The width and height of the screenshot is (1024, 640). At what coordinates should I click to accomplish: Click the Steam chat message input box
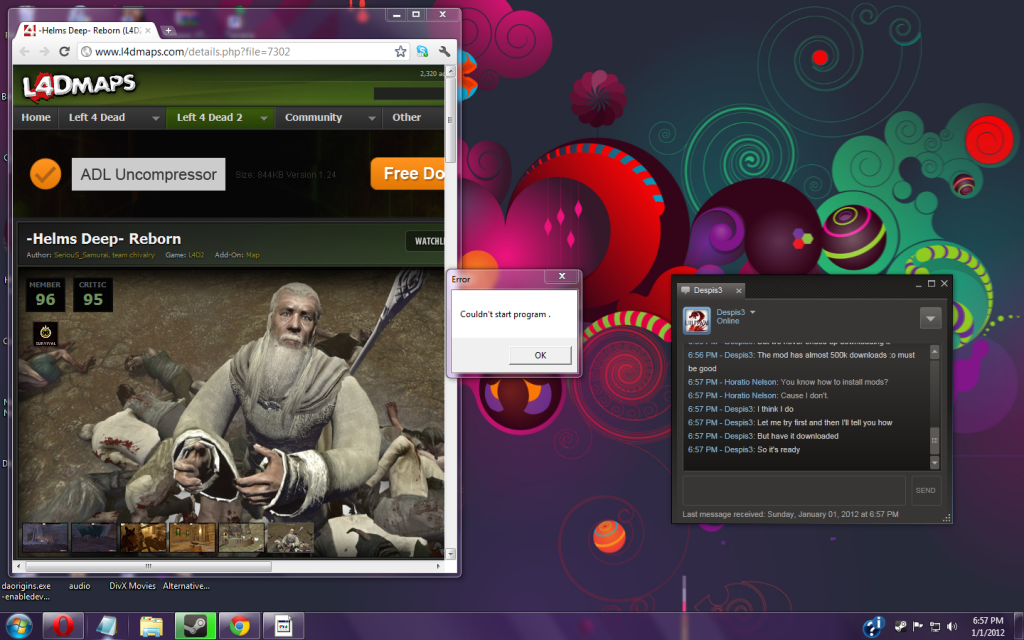pyautogui.click(x=794, y=490)
